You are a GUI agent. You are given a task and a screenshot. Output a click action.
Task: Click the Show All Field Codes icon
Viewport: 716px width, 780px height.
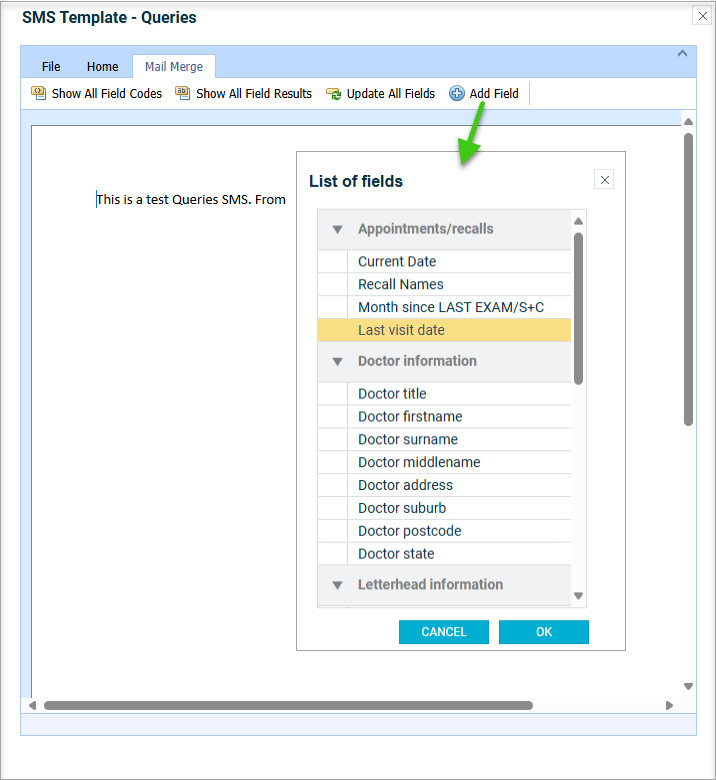coord(38,93)
